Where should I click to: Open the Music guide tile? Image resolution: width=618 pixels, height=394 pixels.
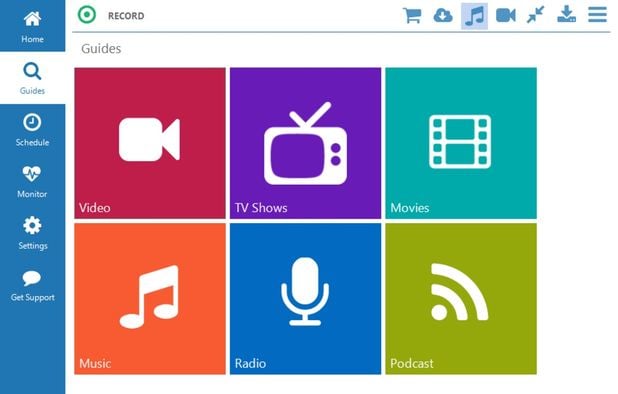coord(150,299)
